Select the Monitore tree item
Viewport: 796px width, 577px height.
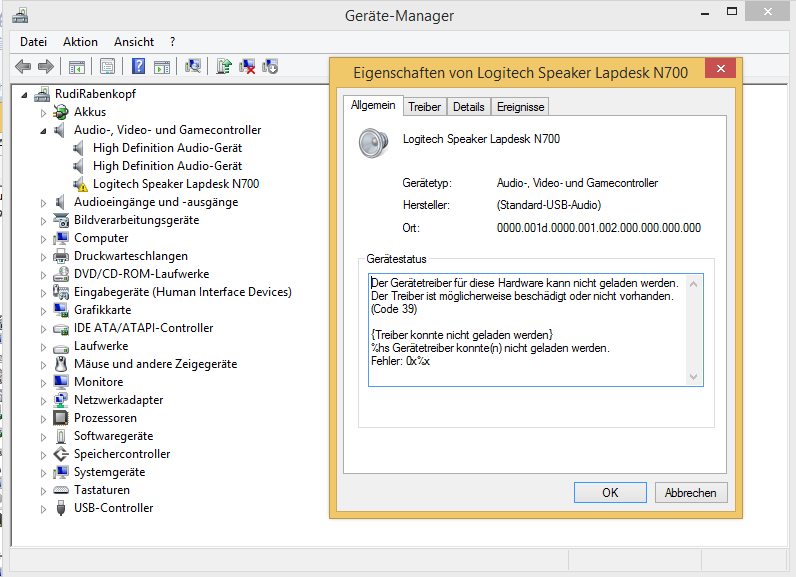(98, 382)
